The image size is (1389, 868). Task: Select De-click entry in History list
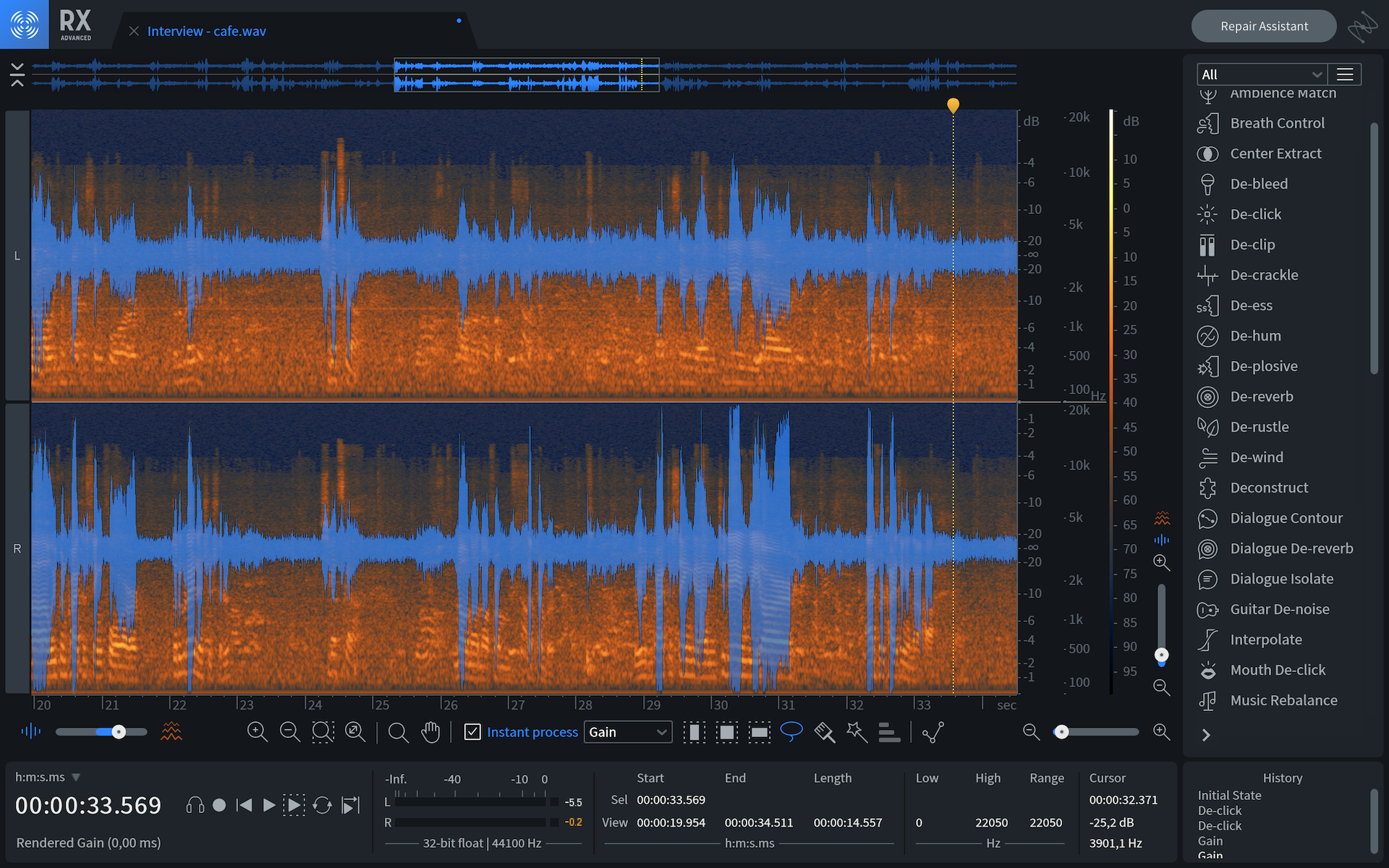click(1219, 811)
